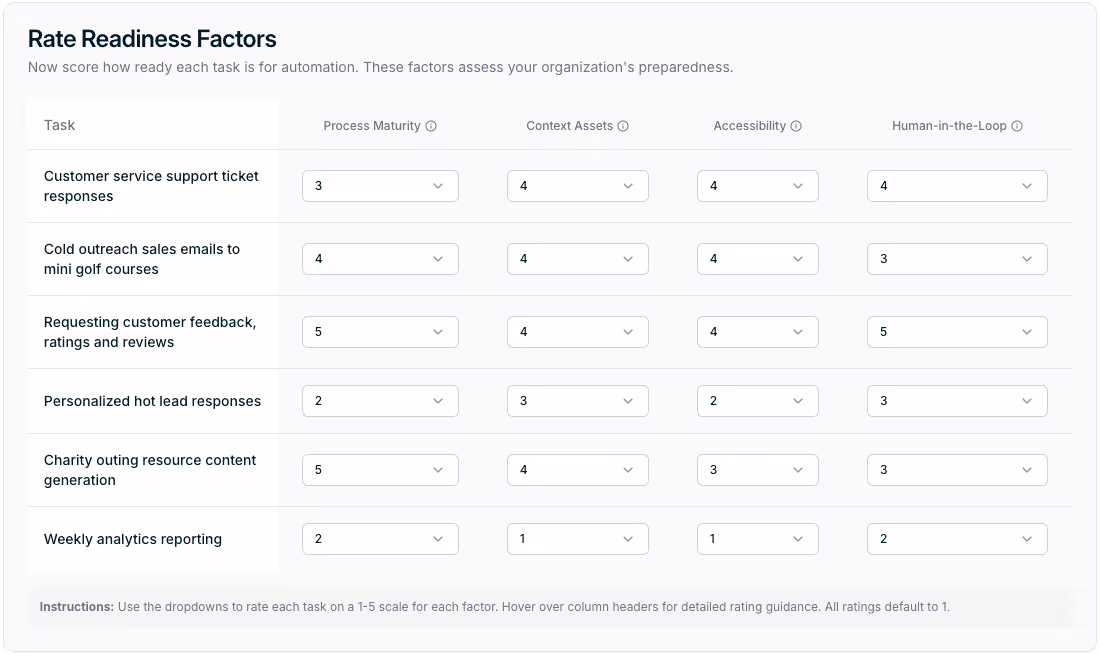Open Process Maturity dropdown for Customer service tickets

[380, 186]
